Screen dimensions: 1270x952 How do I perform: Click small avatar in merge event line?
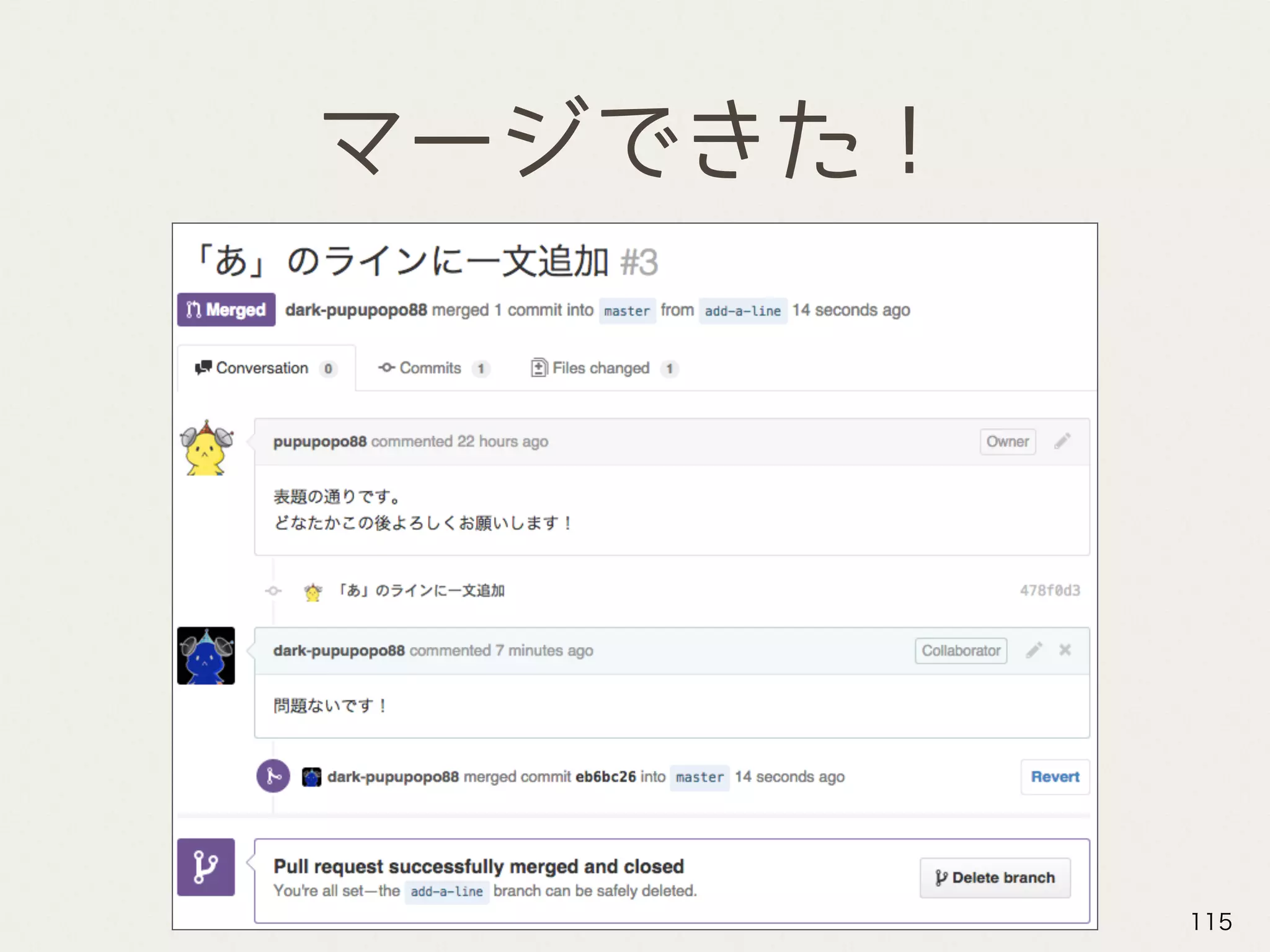[x=311, y=777]
